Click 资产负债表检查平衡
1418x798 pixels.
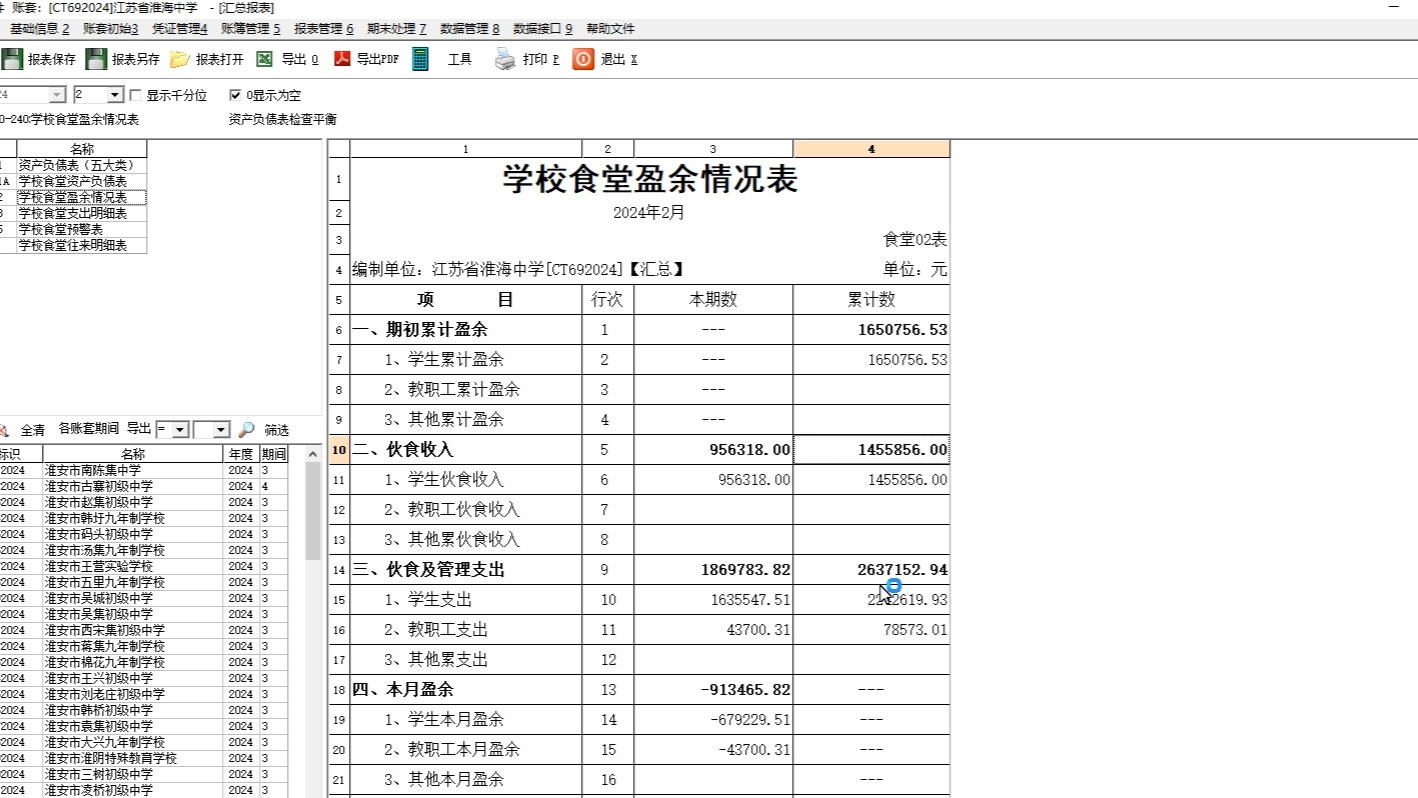283,120
